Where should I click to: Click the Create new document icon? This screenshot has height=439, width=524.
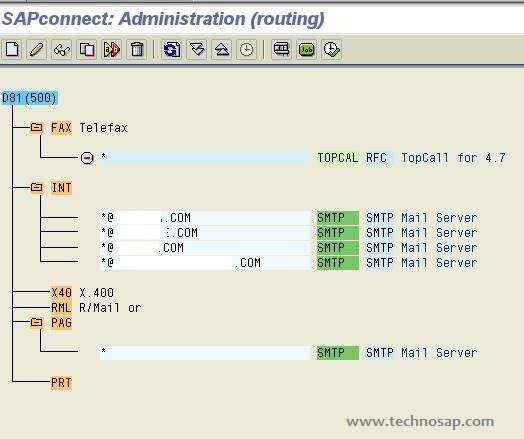coord(12,49)
